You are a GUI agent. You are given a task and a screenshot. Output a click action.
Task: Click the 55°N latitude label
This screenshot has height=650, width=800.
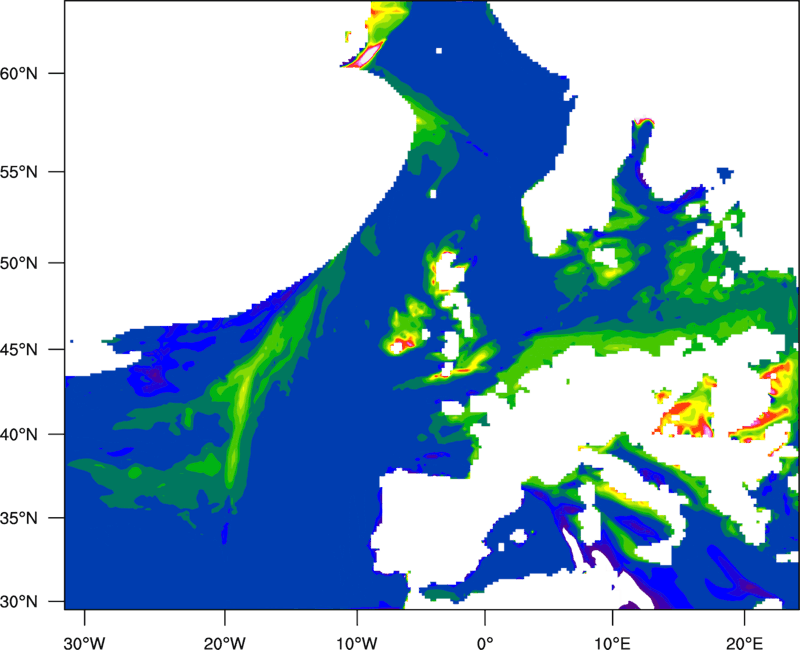pyautogui.click(x=19, y=172)
